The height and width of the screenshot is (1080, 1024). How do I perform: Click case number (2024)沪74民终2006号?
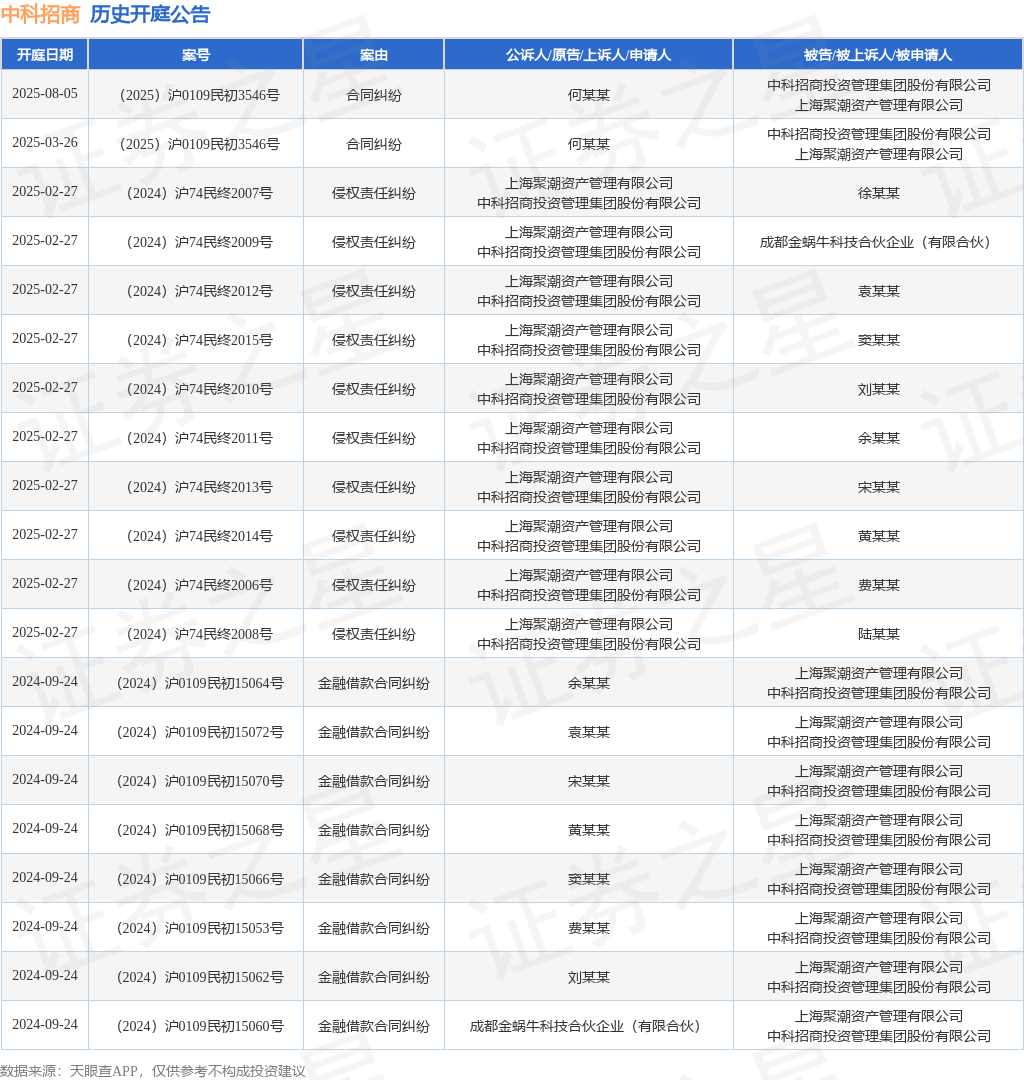coord(199,585)
